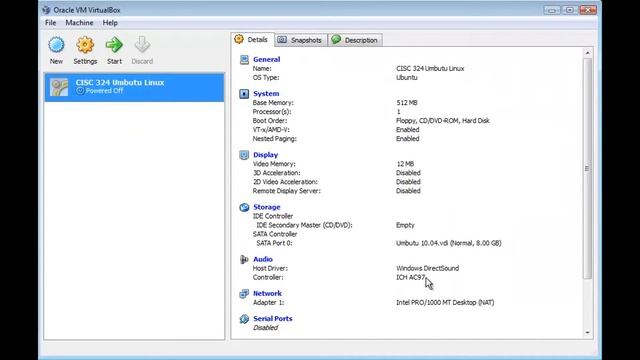This screenshot has height=360, width=640.
Task: Click the System chip icon
Action: pyautogui.click(x=244, y=94)
